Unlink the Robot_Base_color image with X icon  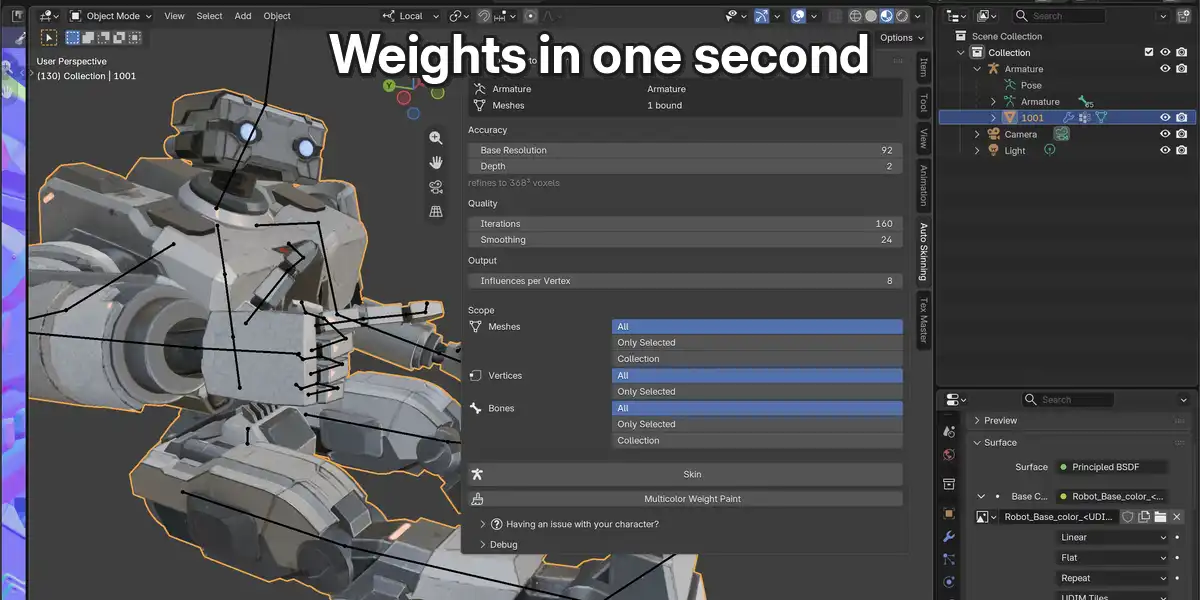click(1177, 517)
